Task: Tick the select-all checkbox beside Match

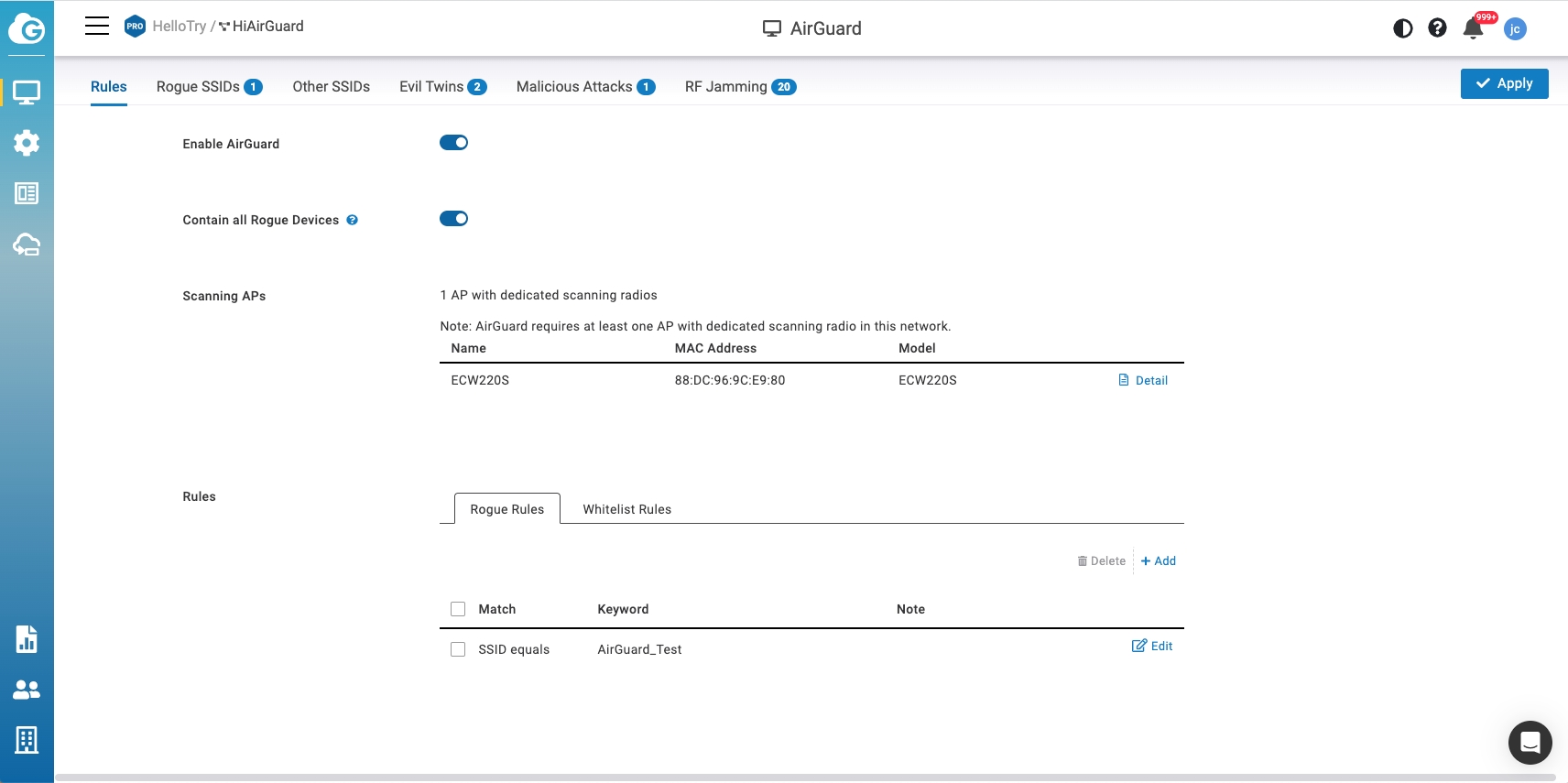Action: 458,609
